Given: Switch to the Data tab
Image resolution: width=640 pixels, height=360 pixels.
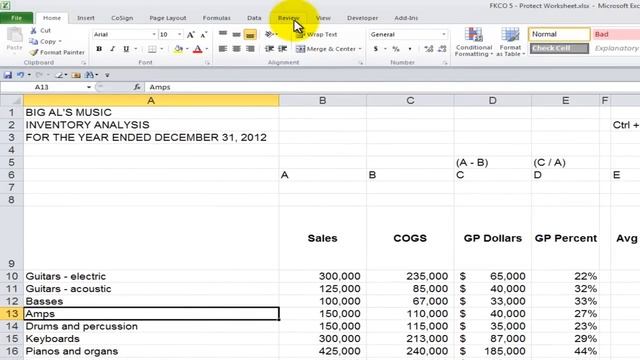Looking at the screenshot, I should pyautogui.click(x=254, y=18).
